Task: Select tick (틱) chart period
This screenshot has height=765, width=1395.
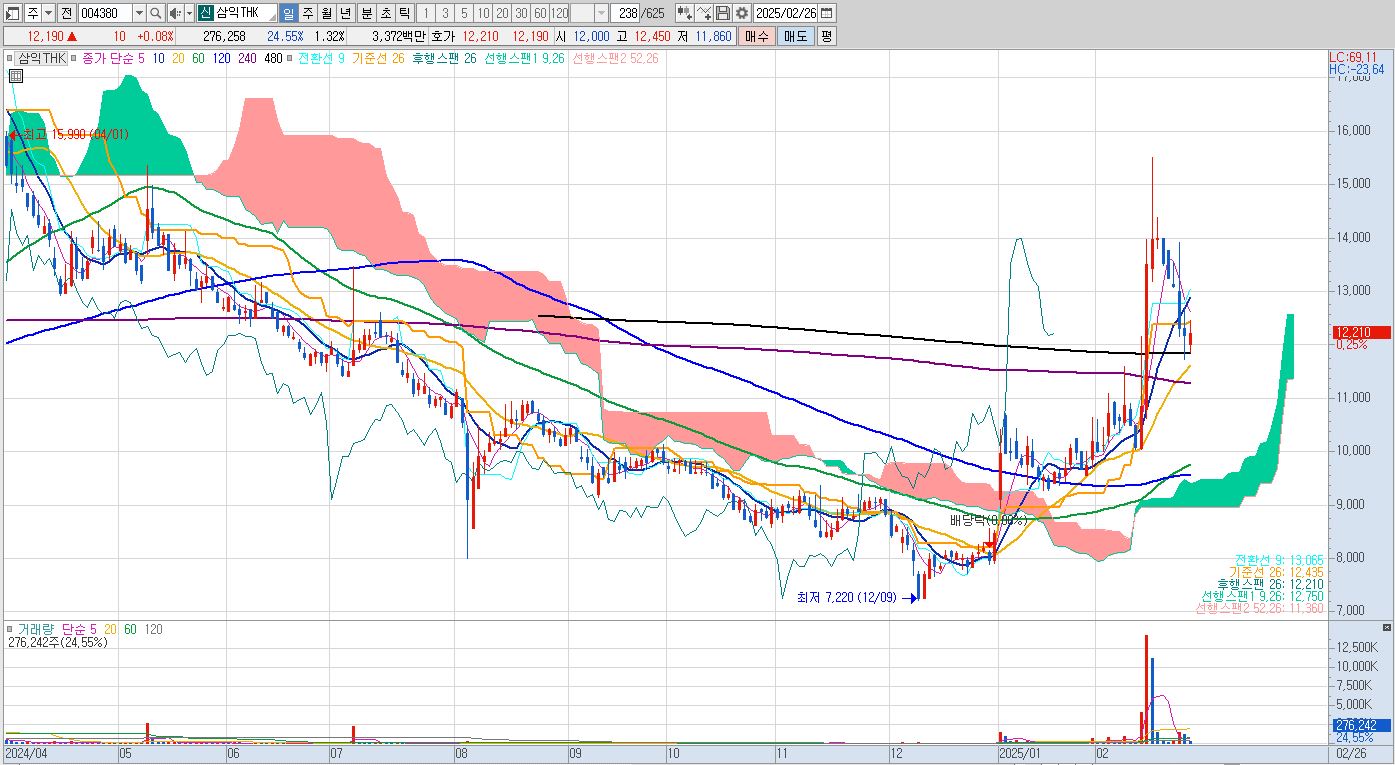Action: click(x=403, y=13)
